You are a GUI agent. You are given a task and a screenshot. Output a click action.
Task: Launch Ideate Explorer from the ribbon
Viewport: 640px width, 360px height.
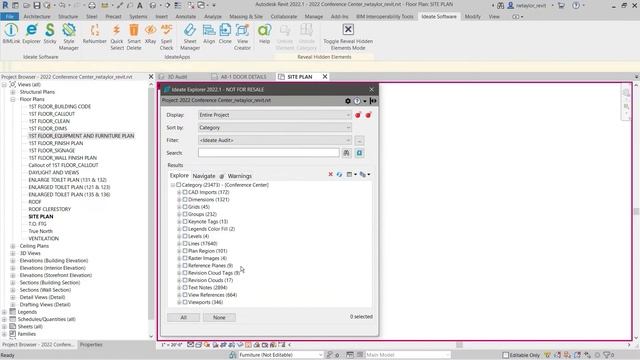(31, 33)
